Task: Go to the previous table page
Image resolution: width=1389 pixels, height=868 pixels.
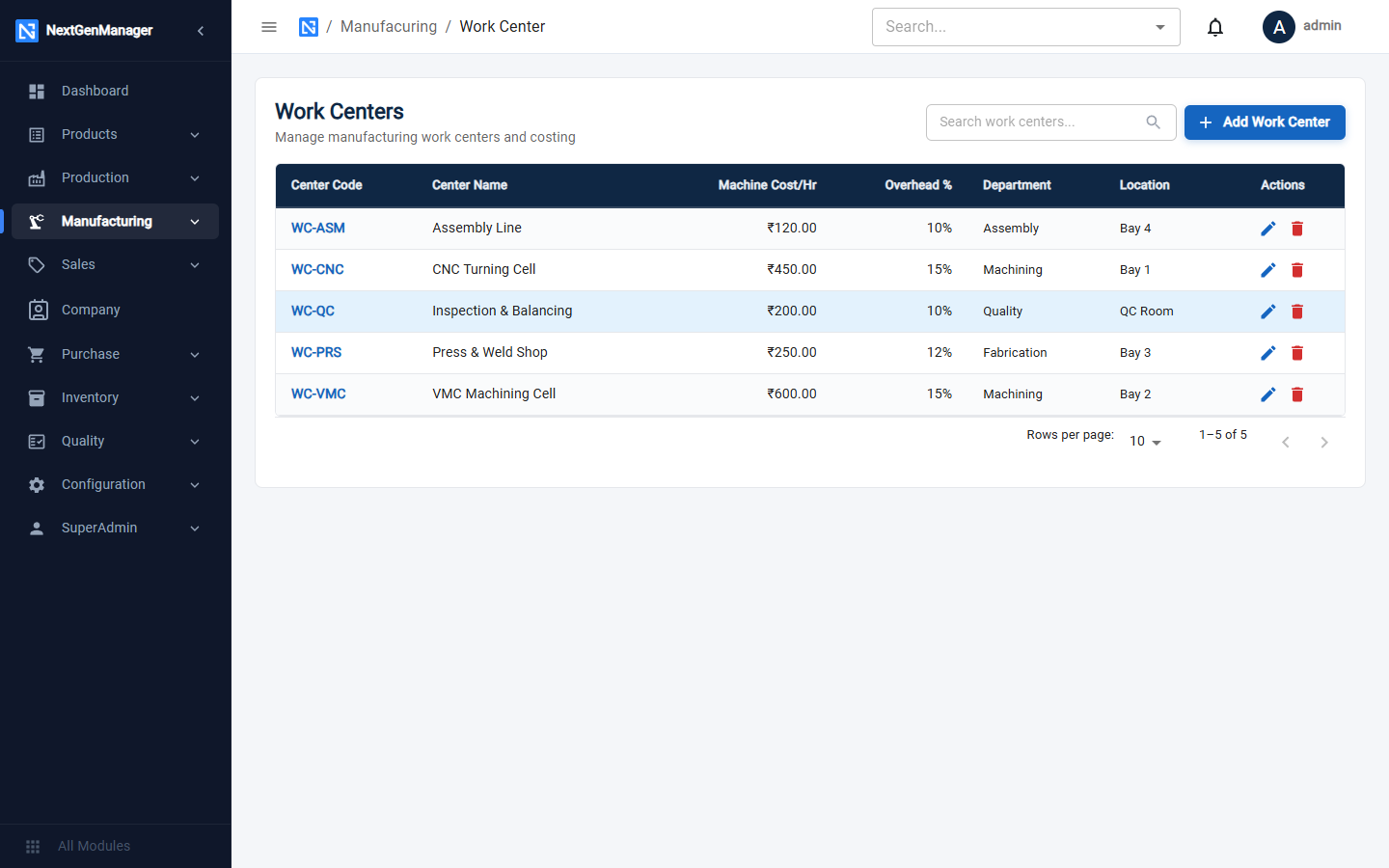Action: coord(1286,443)
